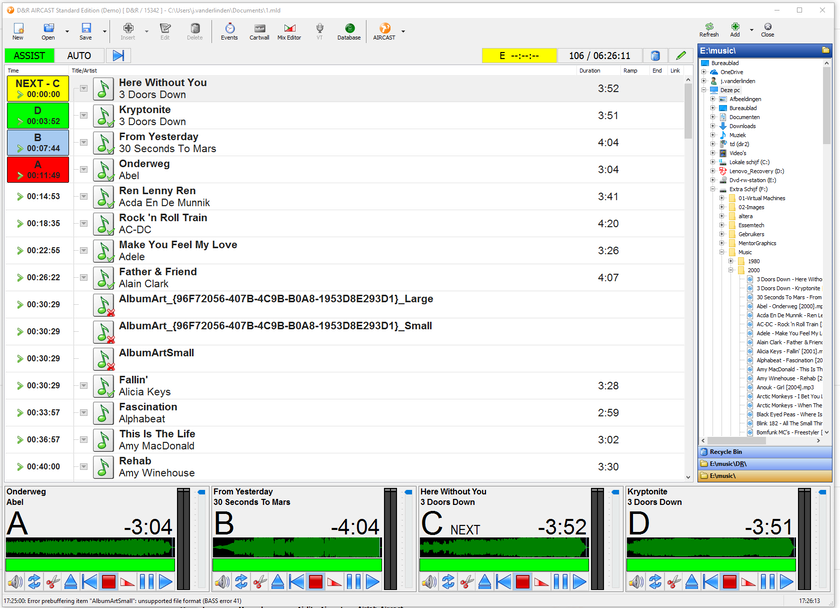Click the red fade-out icon on player C
Viewport: 840px width, 608px height.
coord(542,582)
